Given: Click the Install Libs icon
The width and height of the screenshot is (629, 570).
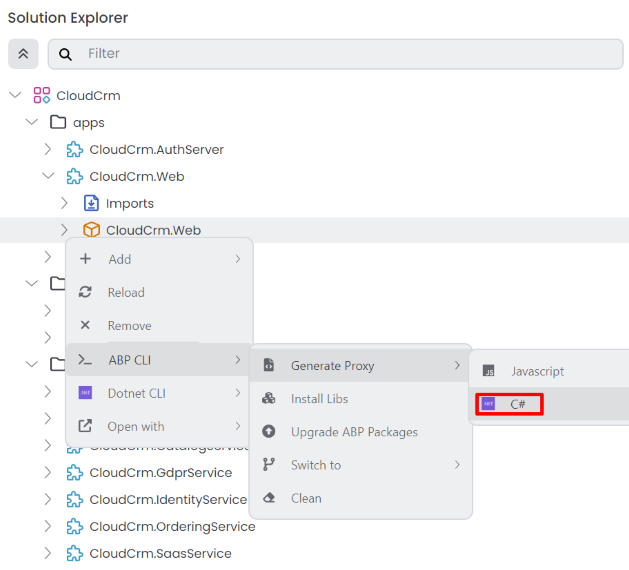Looking at the screenshot, I should (x=268, y=399).
